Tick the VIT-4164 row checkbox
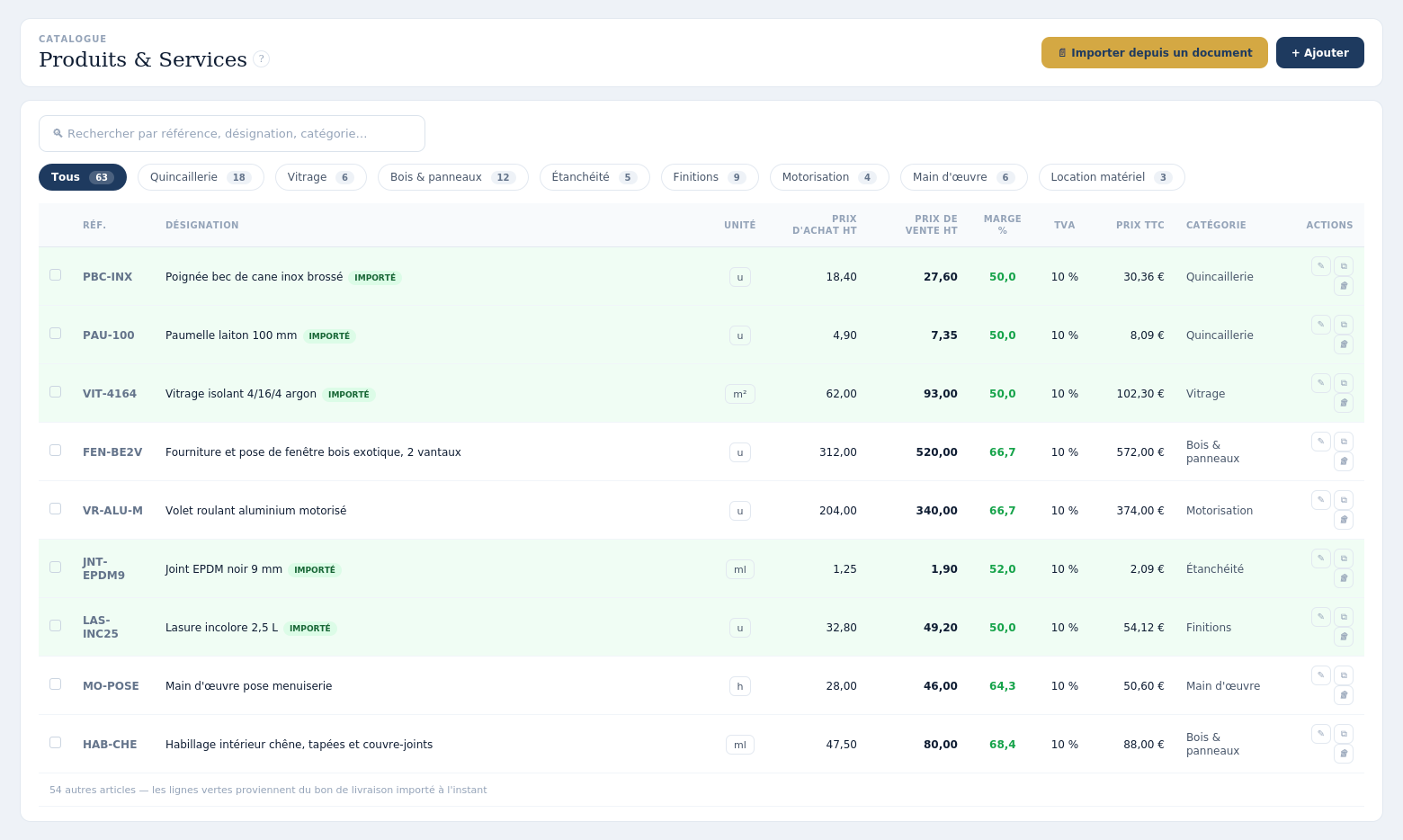Image resolution: width=1403 pixels, height=840 pixels. pos(56,392)
